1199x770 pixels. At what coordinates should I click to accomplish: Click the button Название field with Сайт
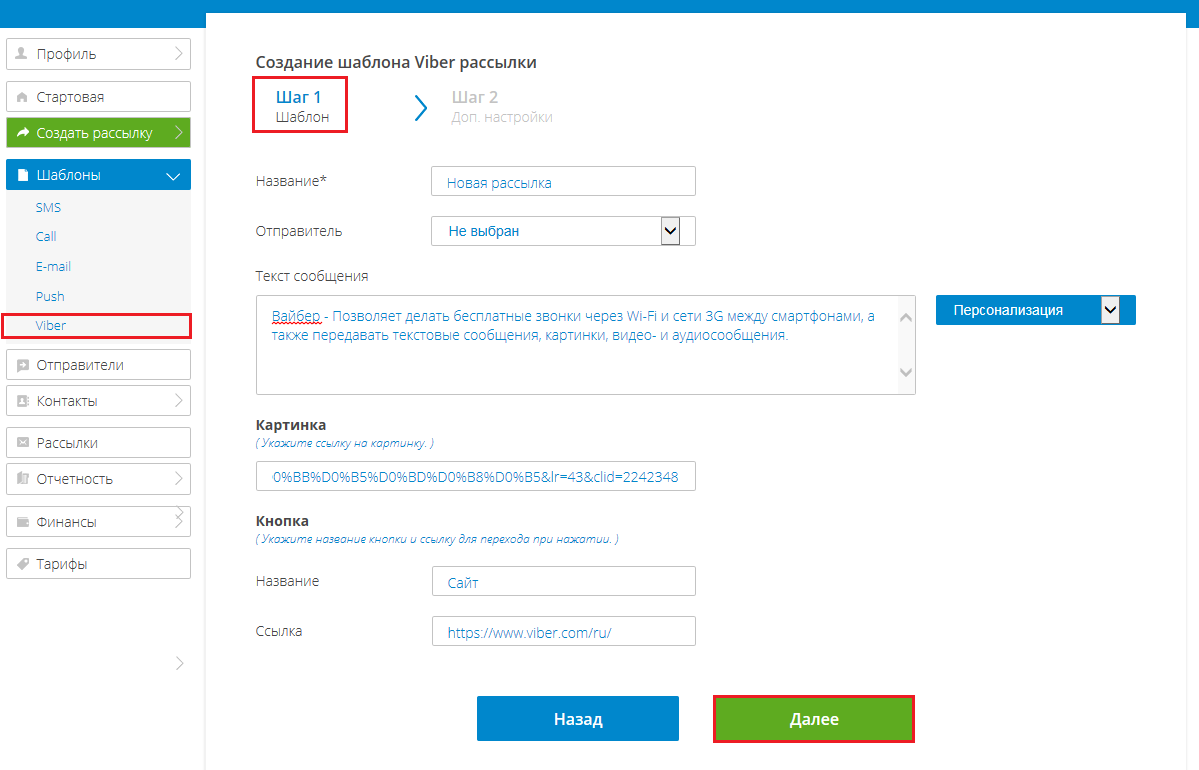[564, 581]
